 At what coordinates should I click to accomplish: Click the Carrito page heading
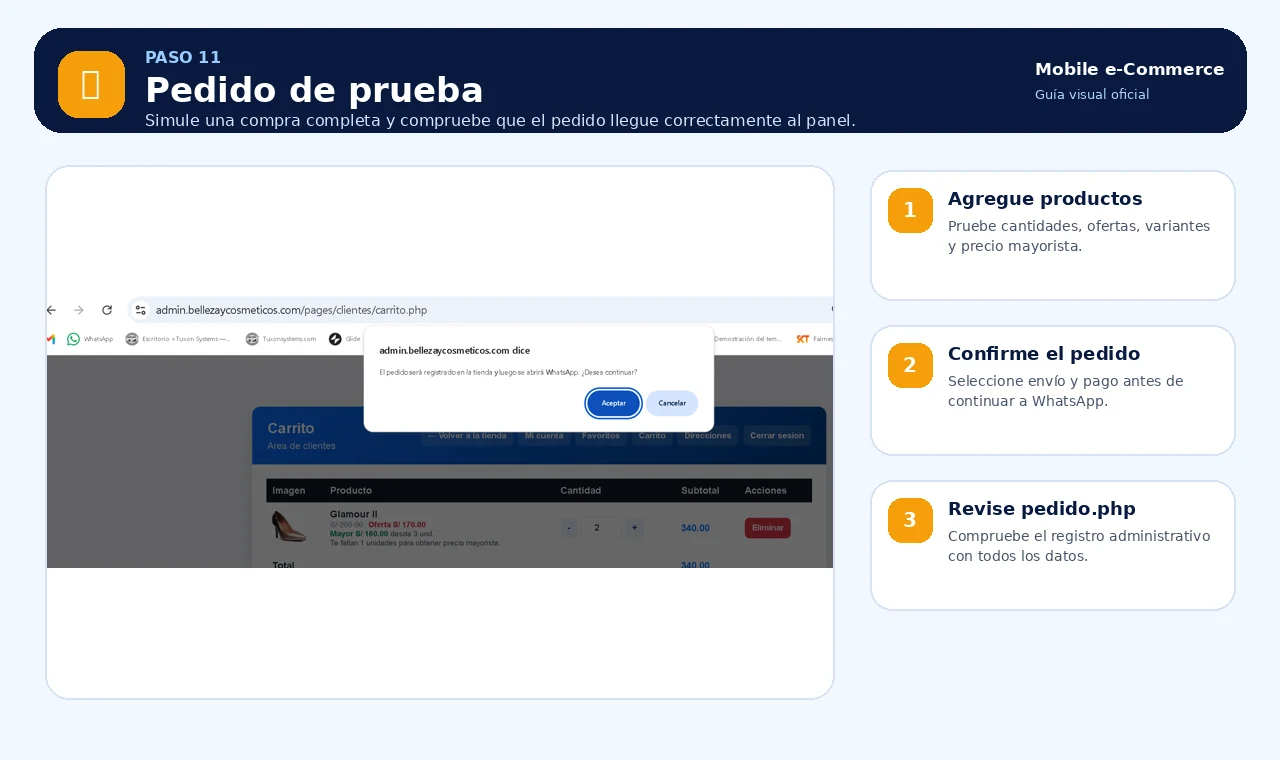coord(291,428)
